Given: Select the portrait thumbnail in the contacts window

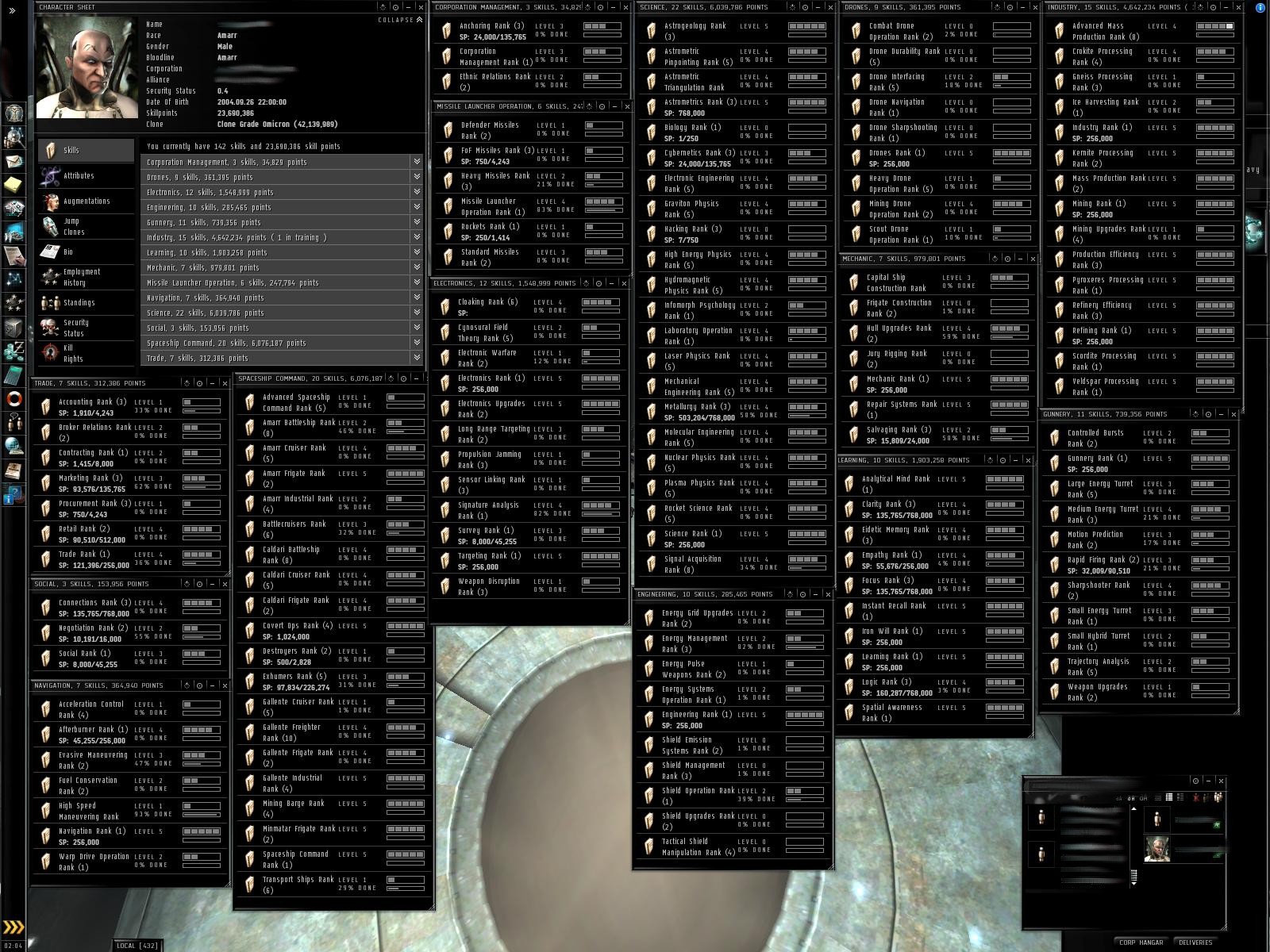Looking at the screenshot, I should [x=1156, y=849].
